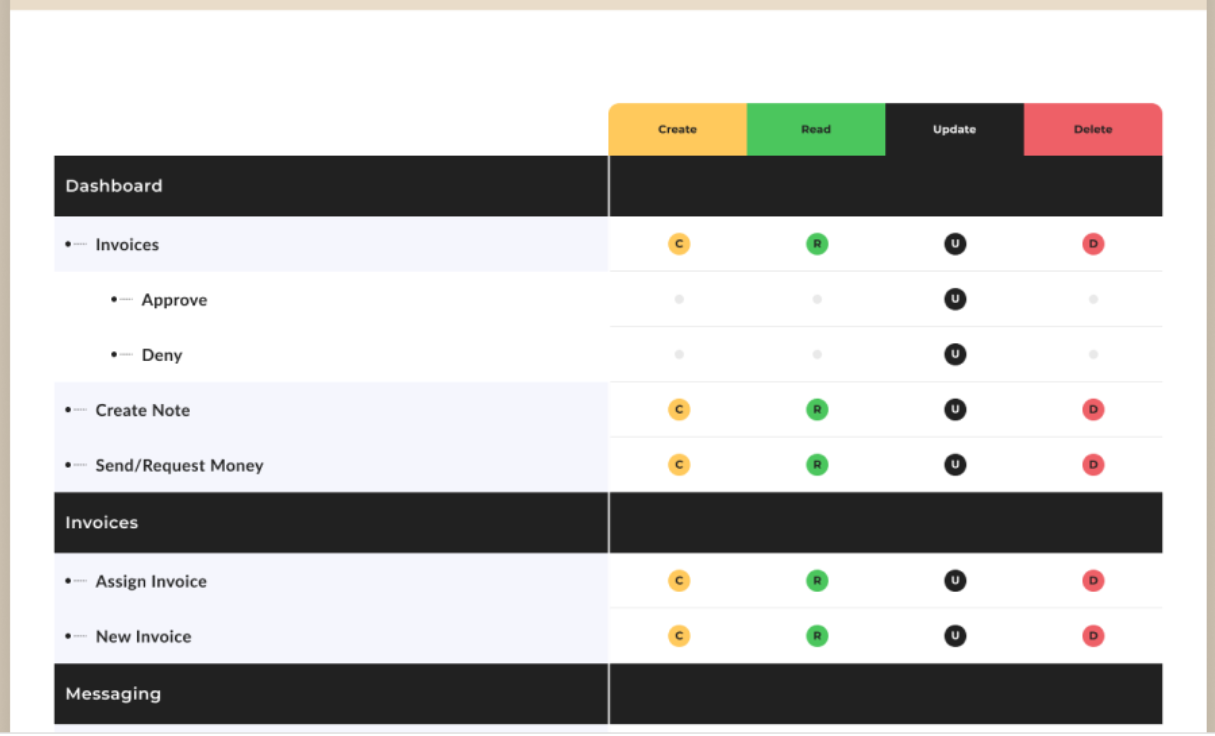Viewport: 1215px width, 736px height.
Task: Expand the Messaging section header
Action: (113, 694)
